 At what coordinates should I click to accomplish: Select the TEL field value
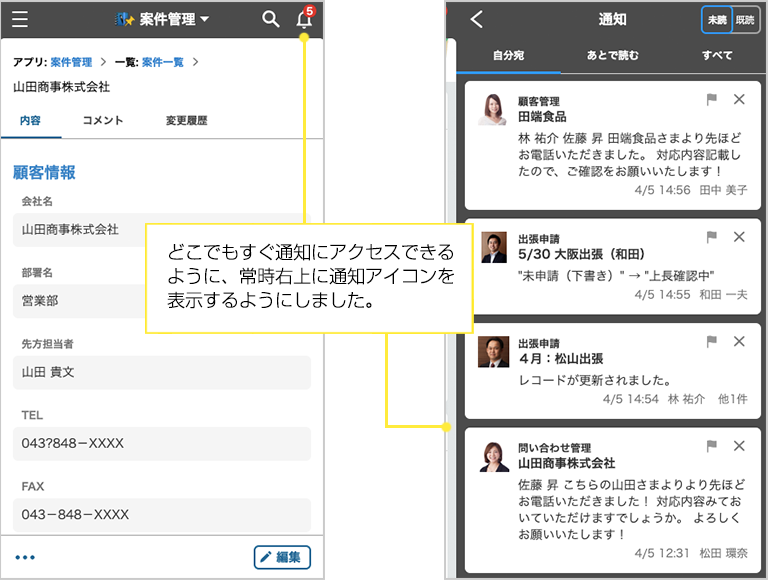point(162,444)
